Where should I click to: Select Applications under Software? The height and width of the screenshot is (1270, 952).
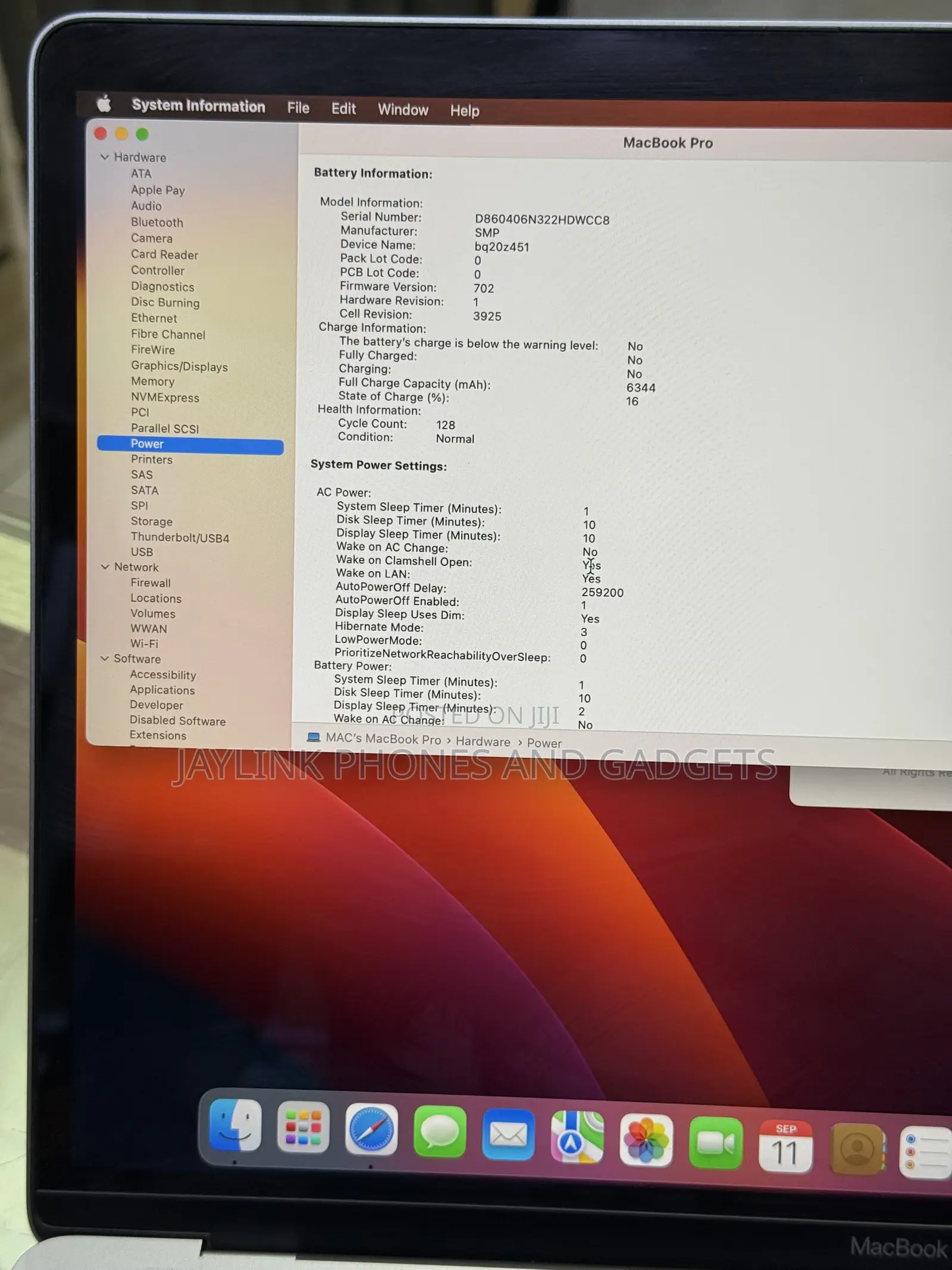pos(162,690)
